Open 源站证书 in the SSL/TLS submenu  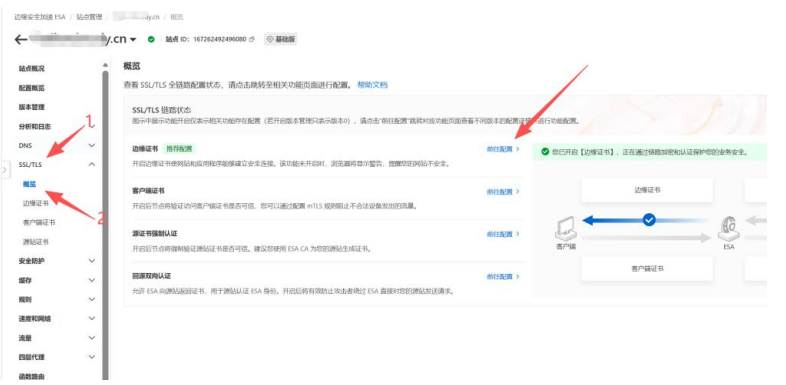pyautogui.click(x=36, y=242)
